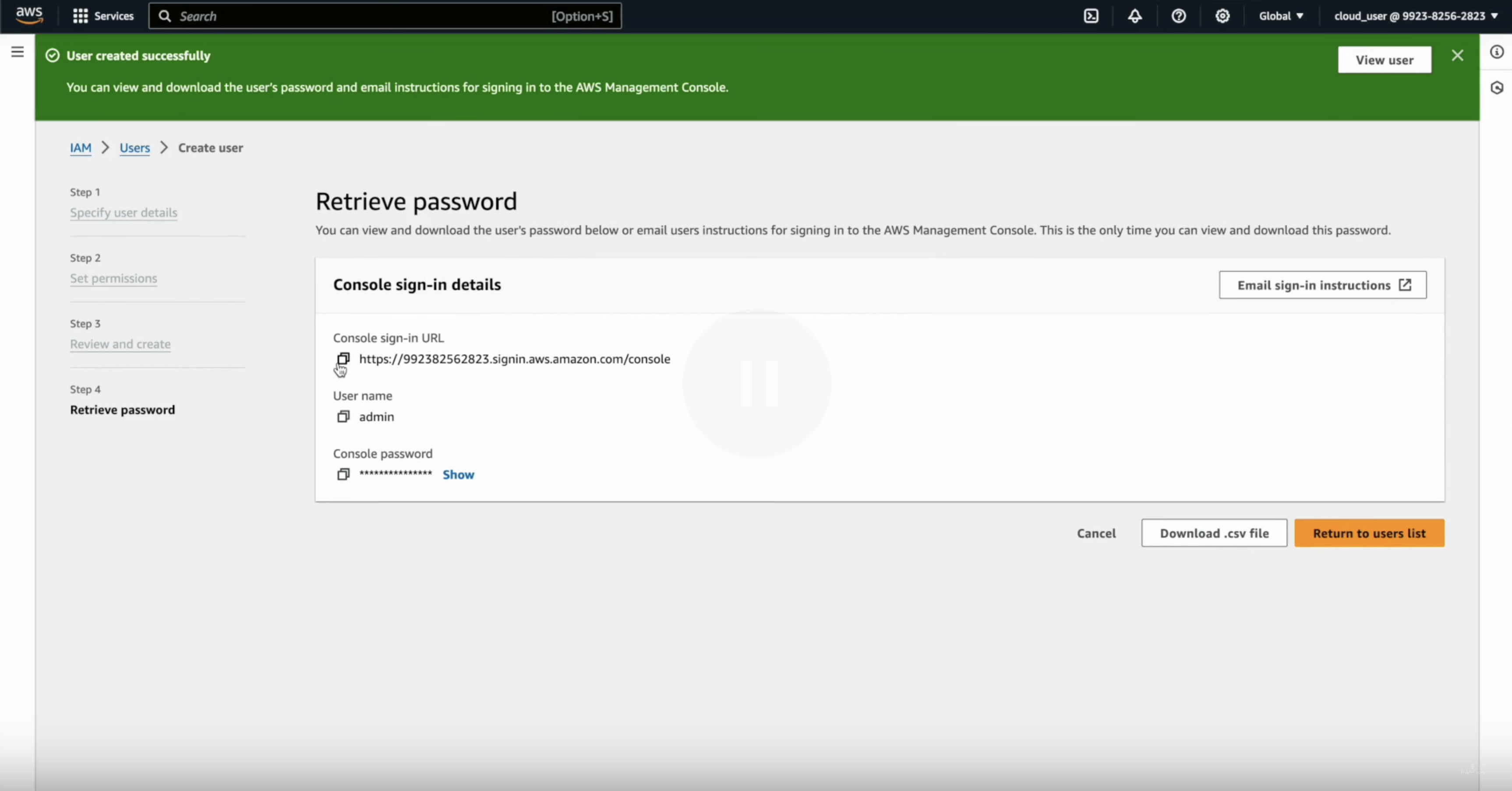Show the hidden console password
The width and height of the screenshot is (1512, 791).
click(x=458, y=475)
